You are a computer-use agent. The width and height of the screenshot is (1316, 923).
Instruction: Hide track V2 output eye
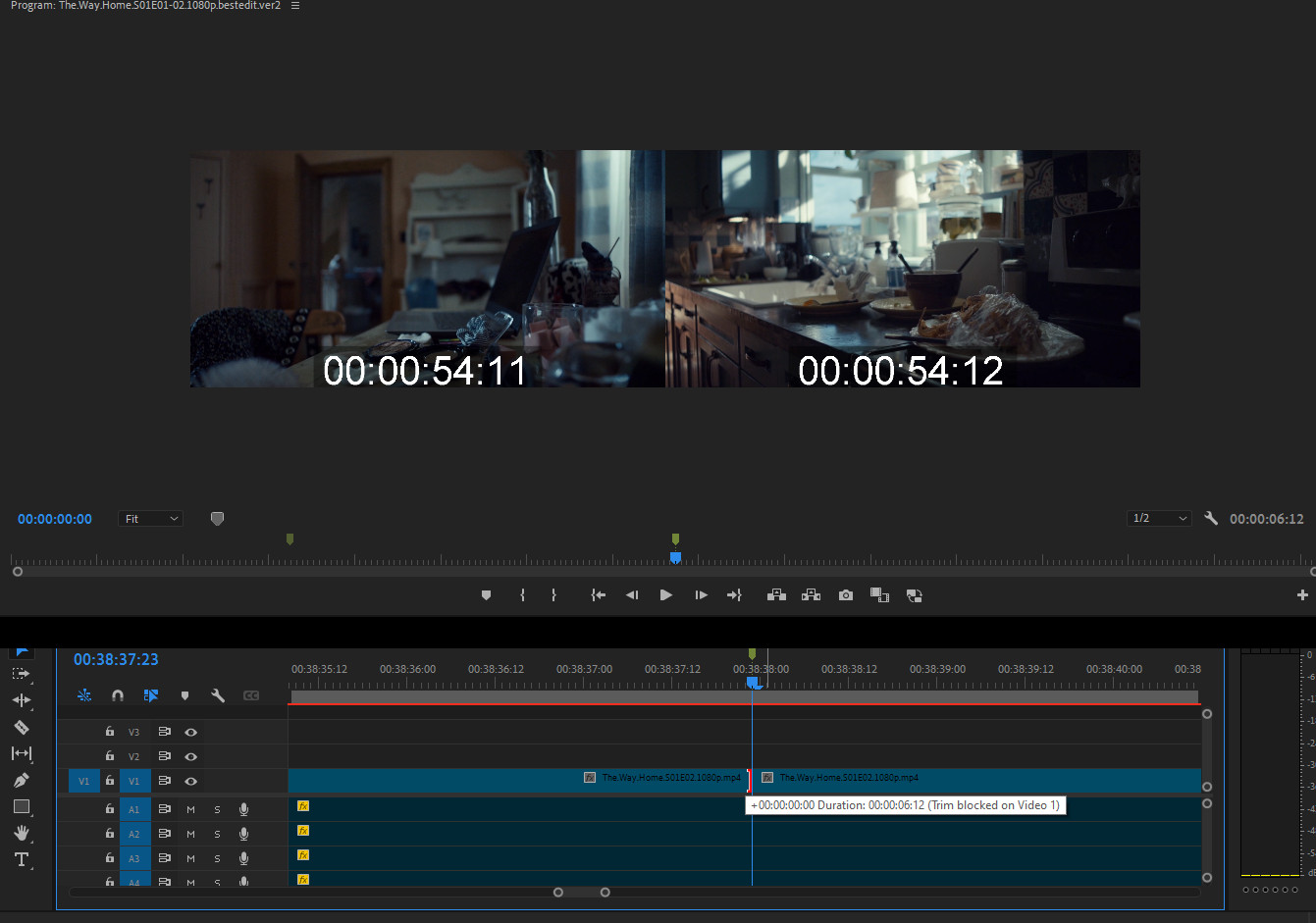point(190,756)
